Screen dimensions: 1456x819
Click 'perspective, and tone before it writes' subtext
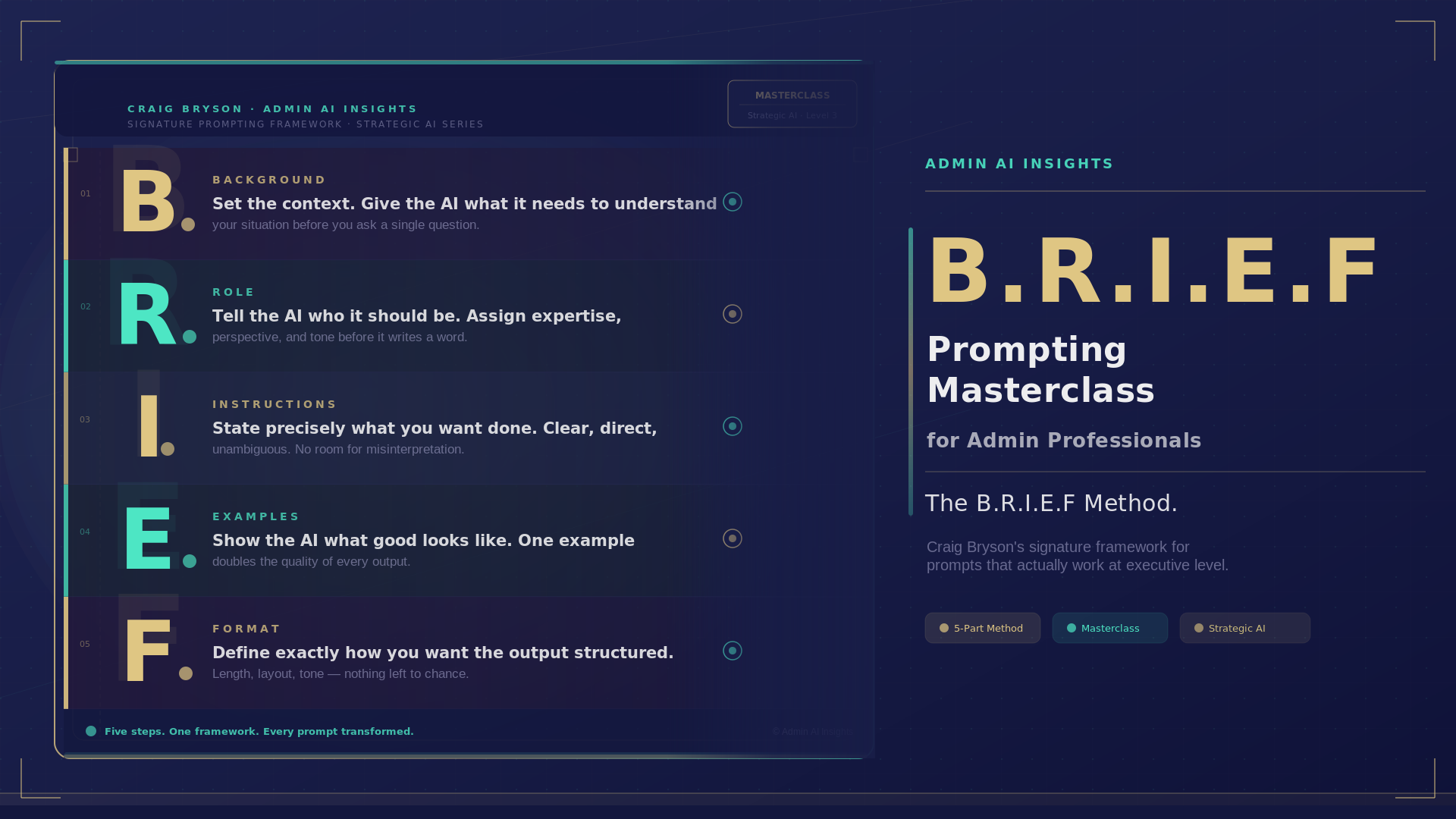[340, 337]
